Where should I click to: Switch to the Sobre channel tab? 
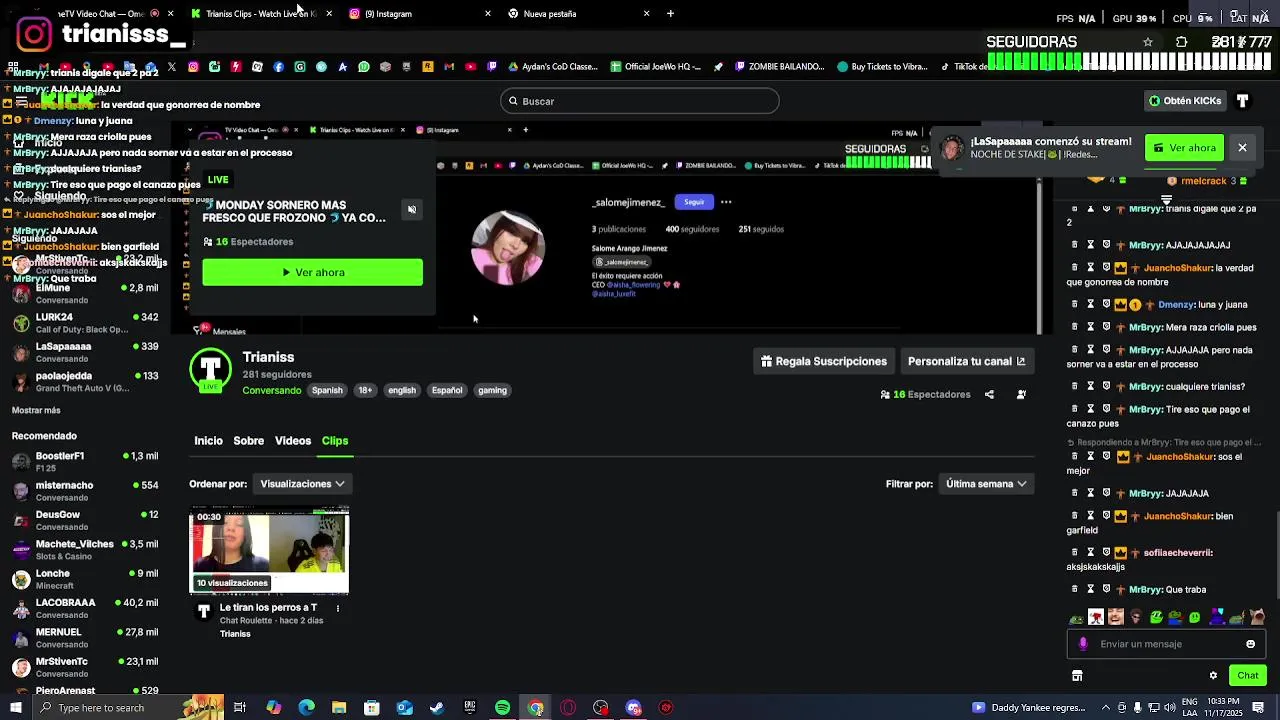click(249, 441)
